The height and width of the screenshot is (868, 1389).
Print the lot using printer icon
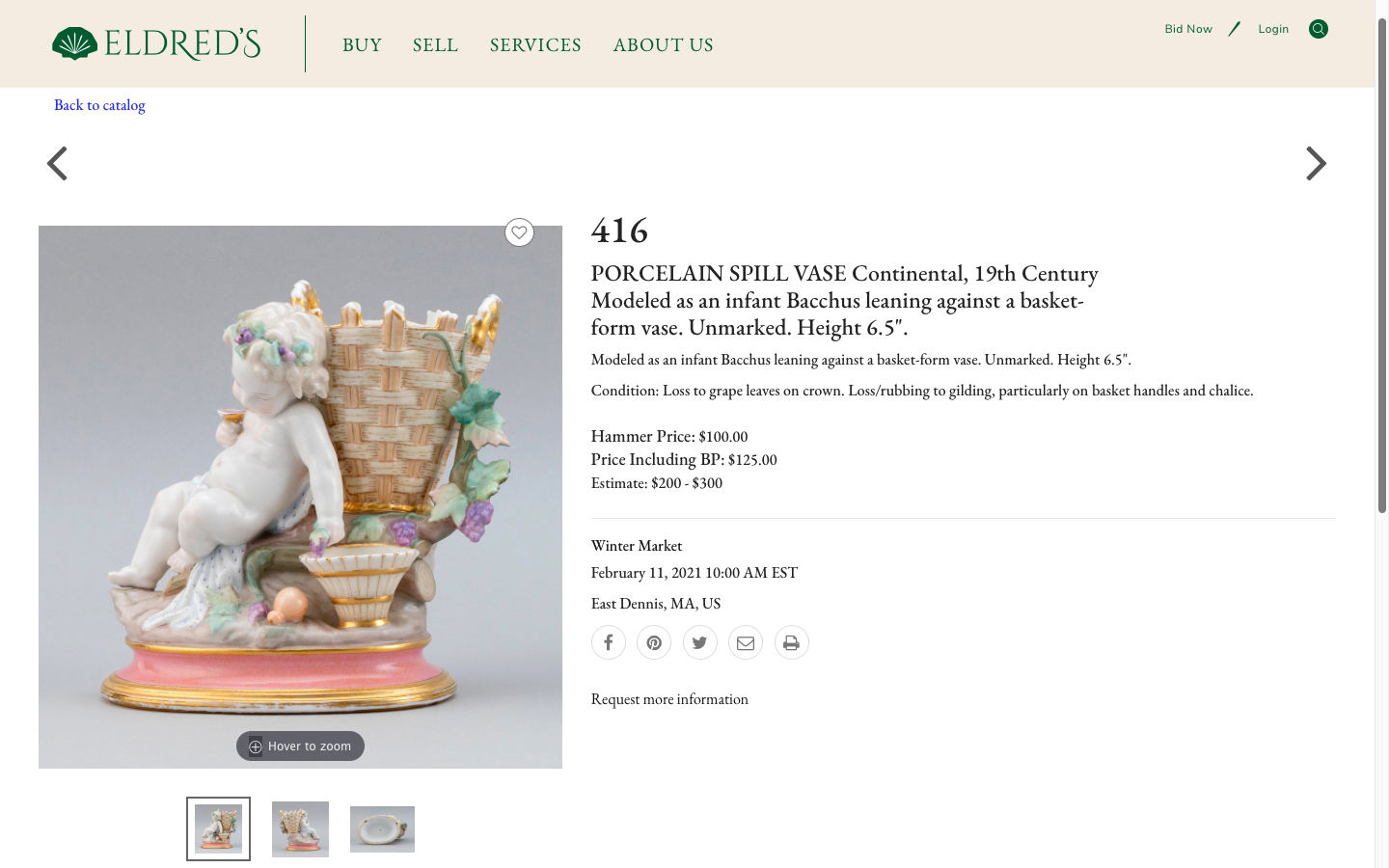[x=792, y=642]
